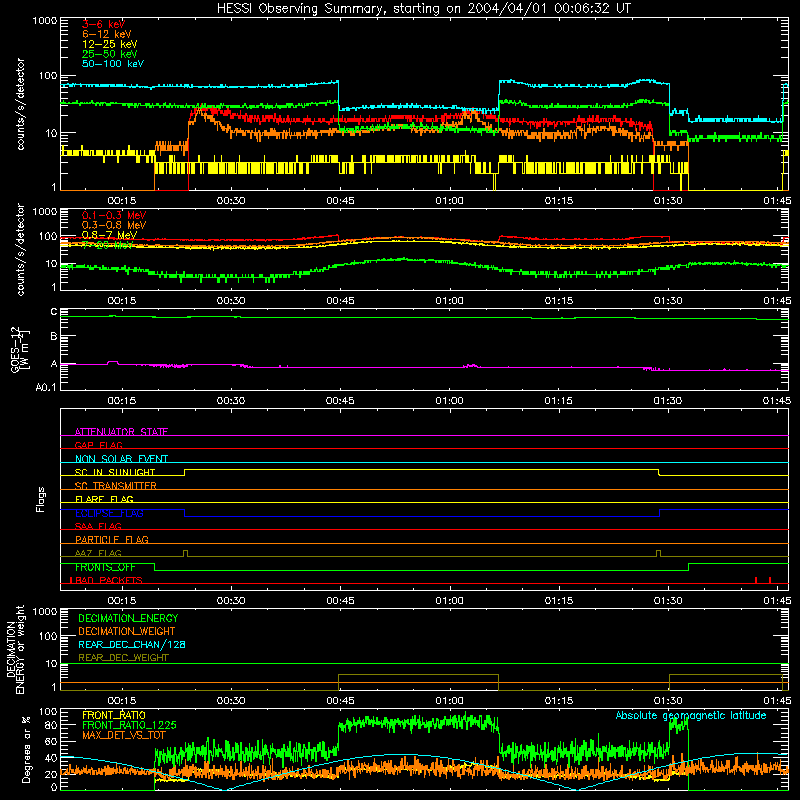
Task: Select the DECIMATION ENERGY or weight axis title
Action: coord(15,650)
